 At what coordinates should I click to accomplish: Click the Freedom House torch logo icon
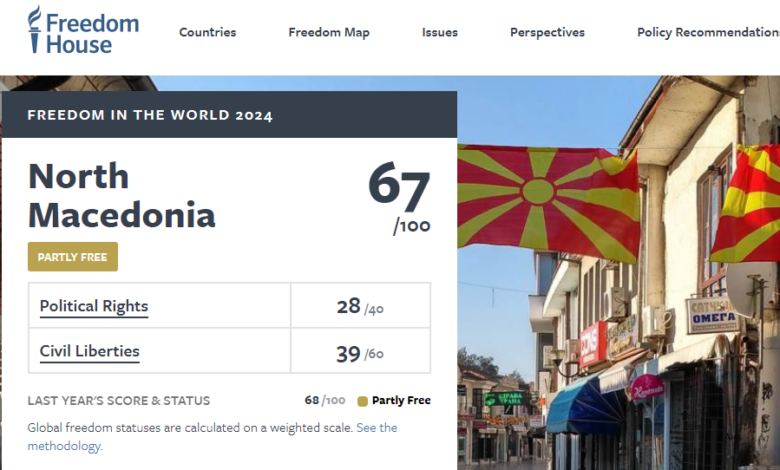coord(35,30)
